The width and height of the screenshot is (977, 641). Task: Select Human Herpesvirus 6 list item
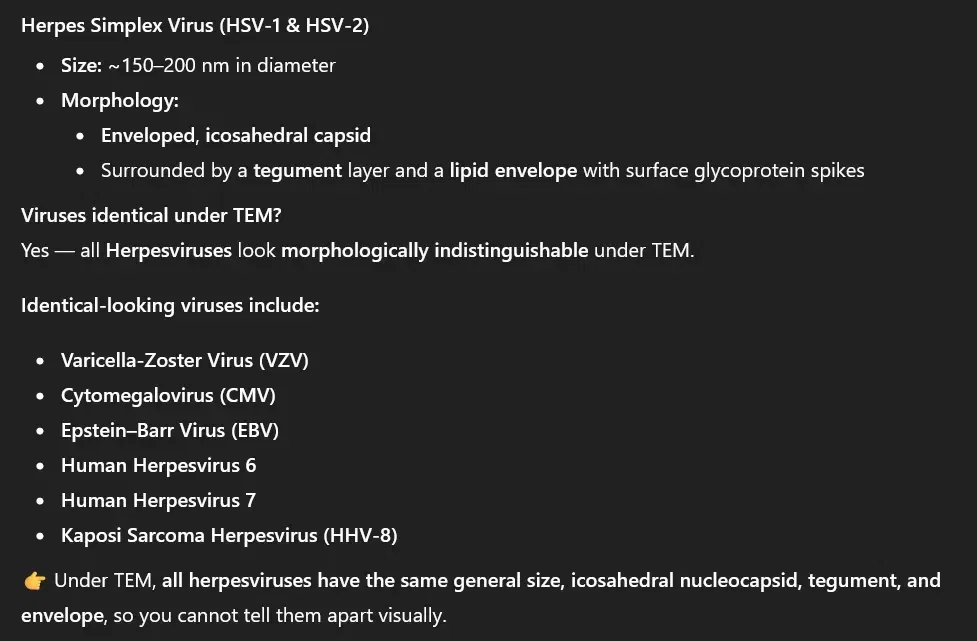158,465
